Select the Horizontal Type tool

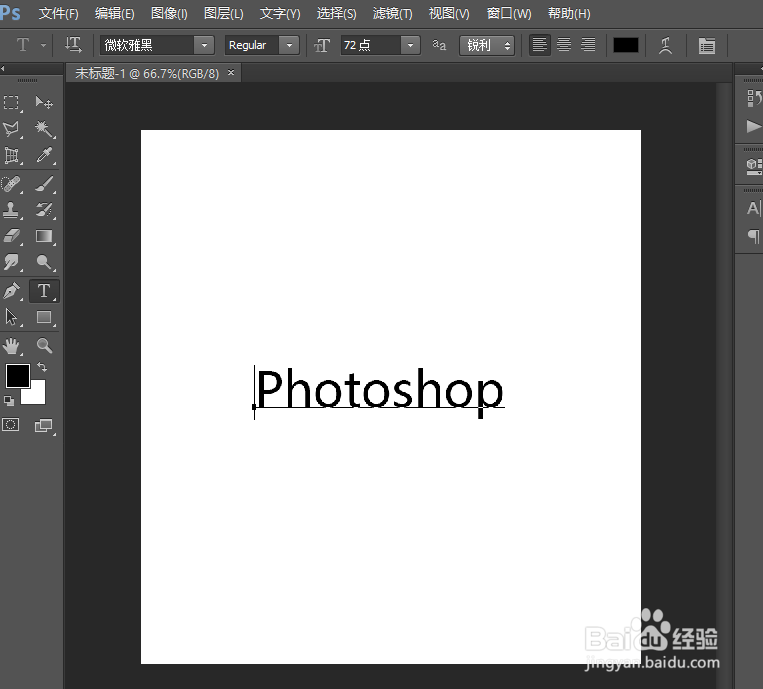(44, 291)
